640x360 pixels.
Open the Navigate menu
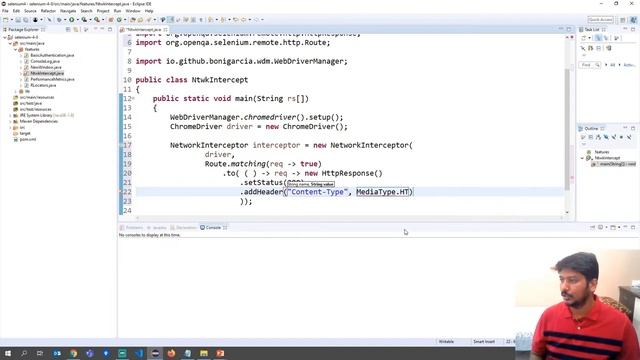click(68, 11)
